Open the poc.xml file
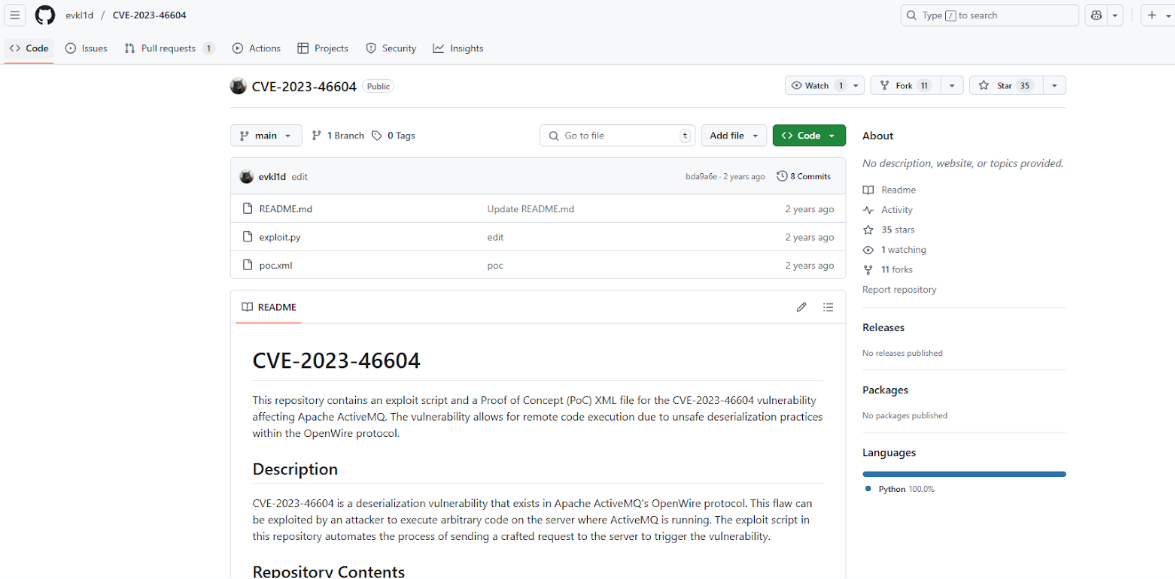 click(275, 265)
